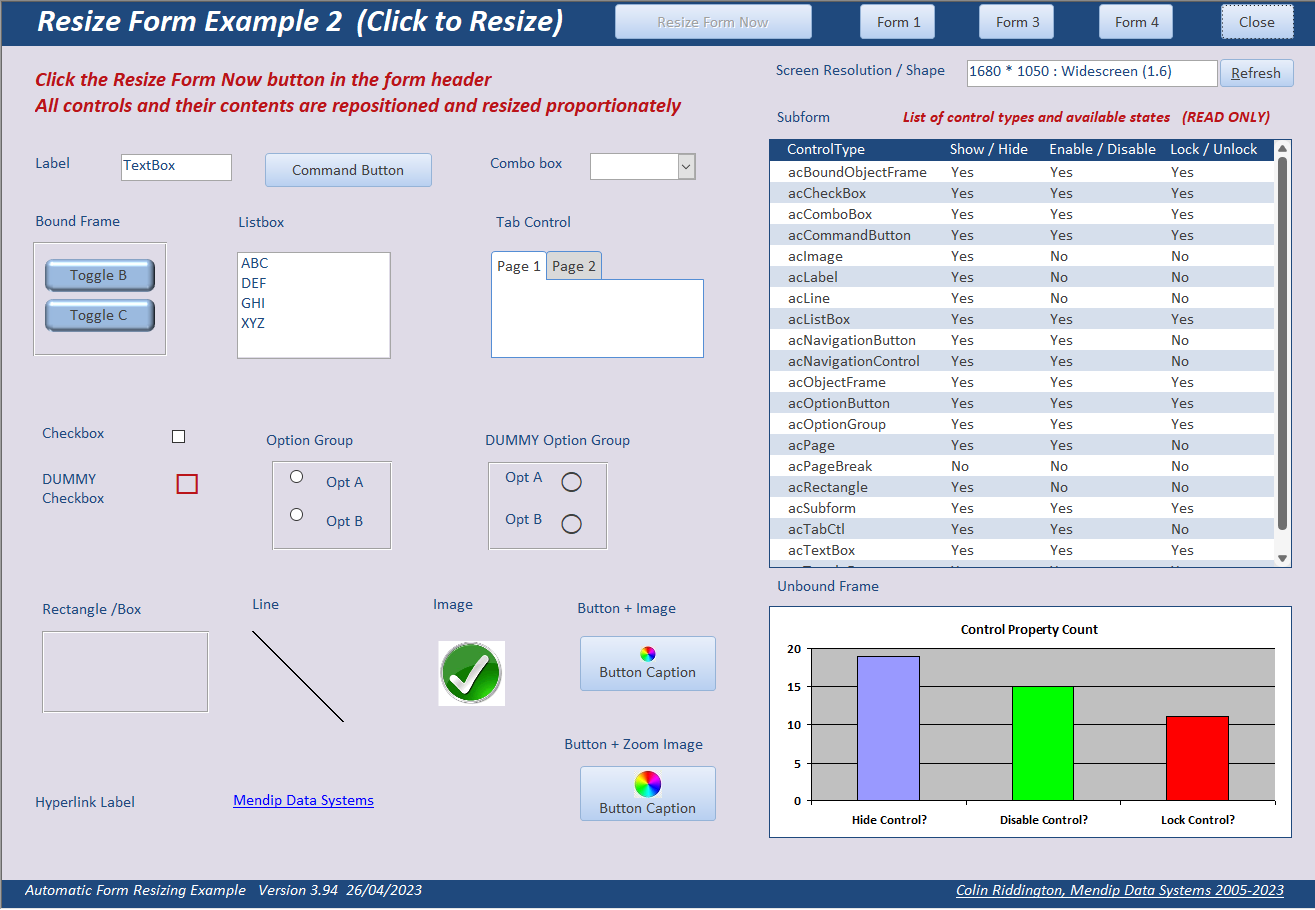The height and width of the screenshot is (910, 1315).
Task: Open Form 3
Action: coord(1017,22)
